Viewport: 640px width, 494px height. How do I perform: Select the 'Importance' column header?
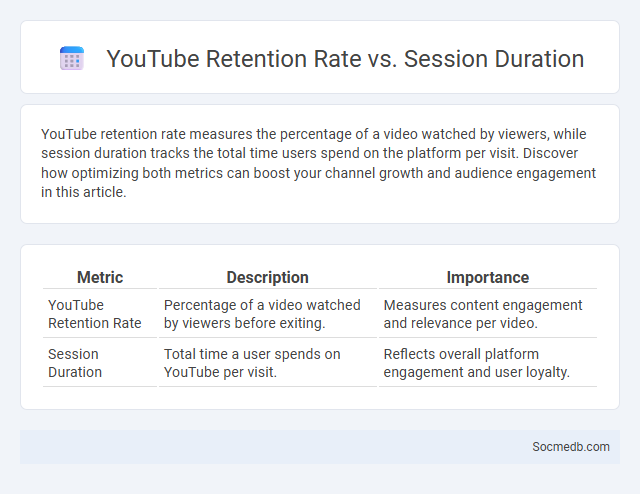[488, 278]
